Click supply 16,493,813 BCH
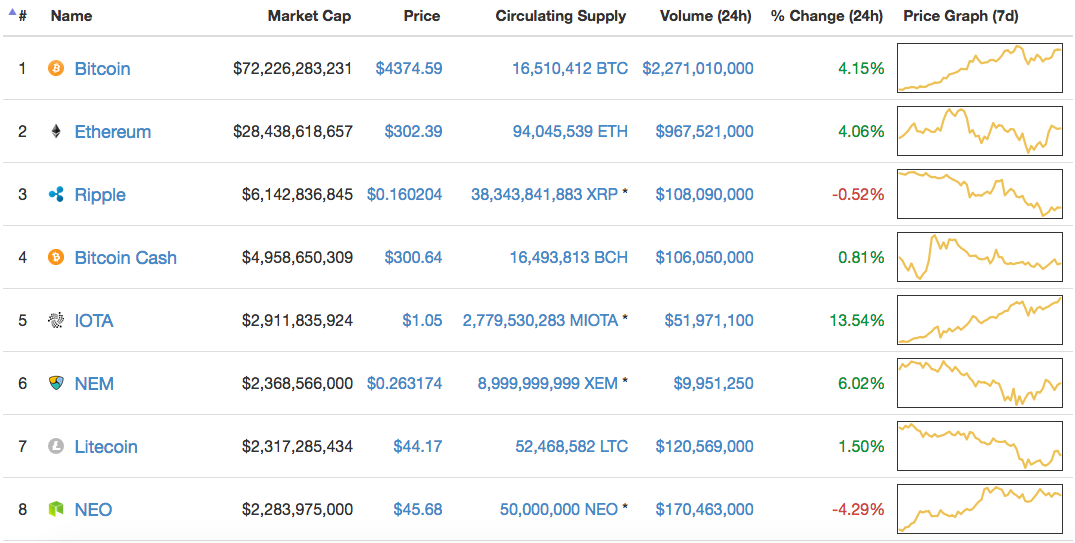Viewport: 1075px width, 543px height. coord(568,258)
